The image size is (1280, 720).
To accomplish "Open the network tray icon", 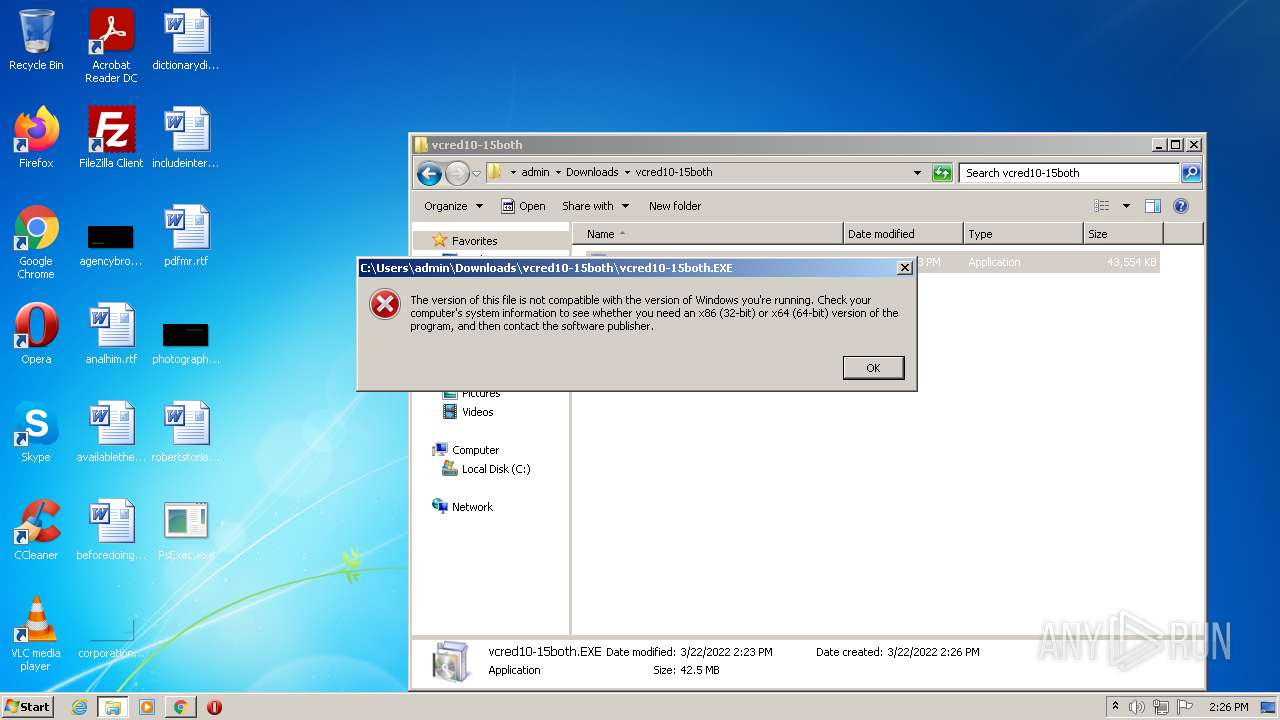I will pos(1161,707).
